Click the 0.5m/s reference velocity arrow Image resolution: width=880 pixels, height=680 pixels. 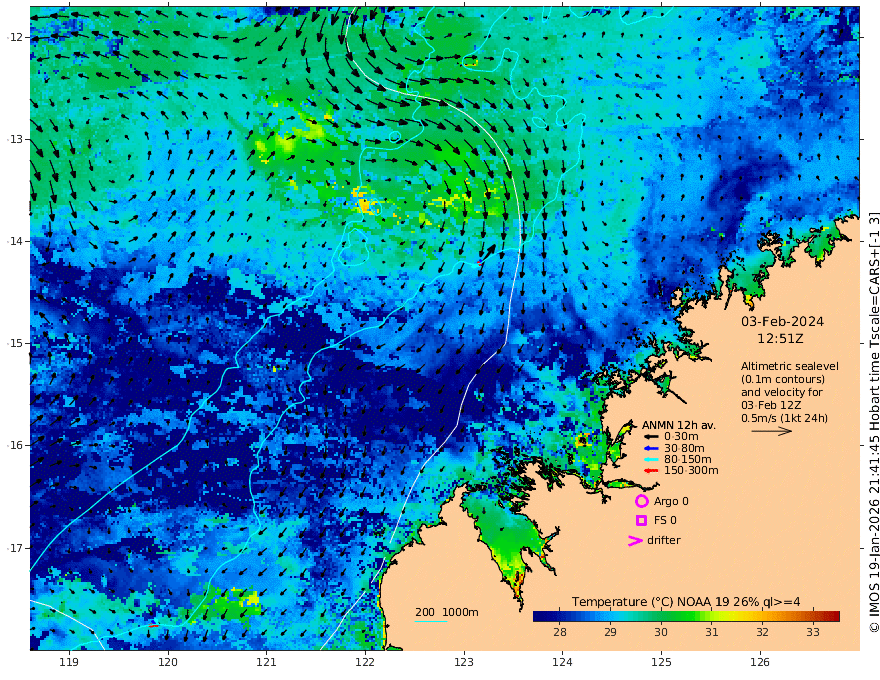point(772,431)
